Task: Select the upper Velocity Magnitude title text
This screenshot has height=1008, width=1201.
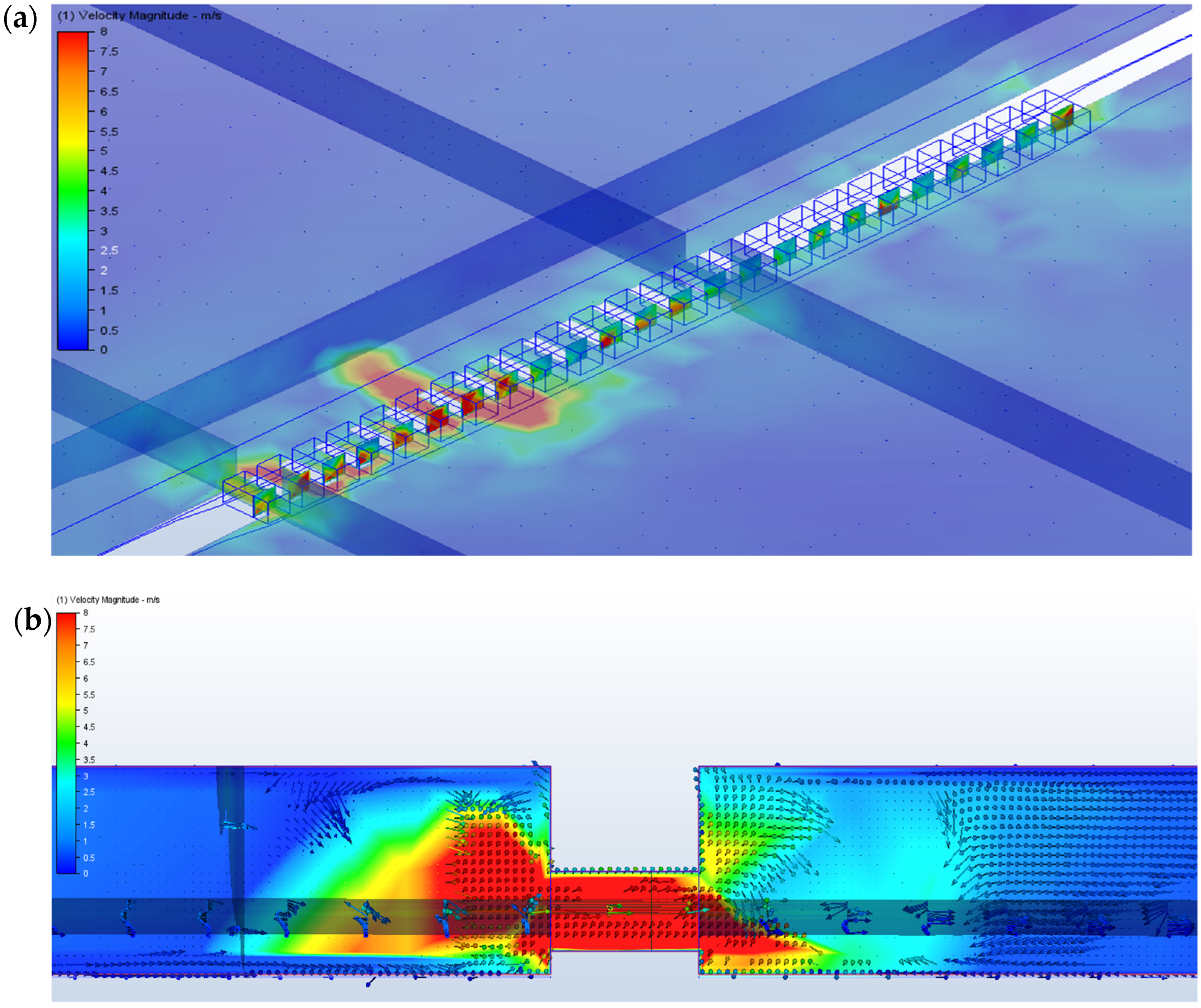Action: pyautogui.click(x=139, y=15)
